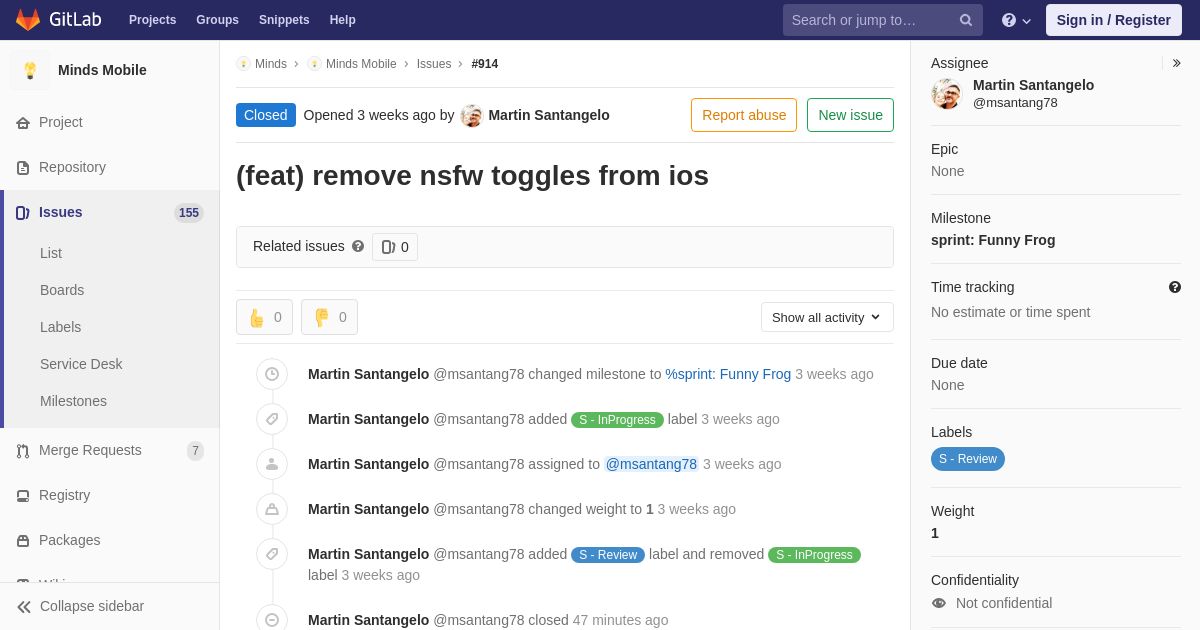The height and width of the screenshot is (630, 1200).
Task: Click the Minds Mobile icon in breadcrumb
Action: [x=314, y=64]
